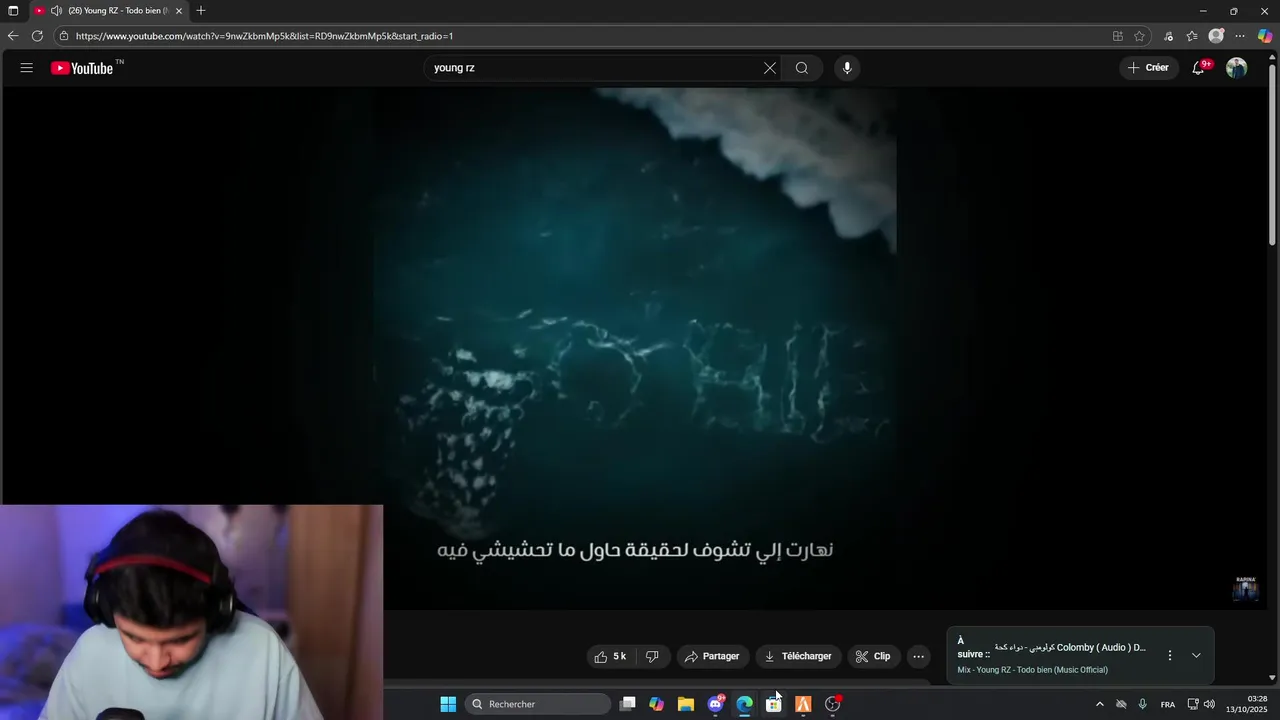
Task: Open more actions three-dot menu below video
Action: tap(918, 656)
